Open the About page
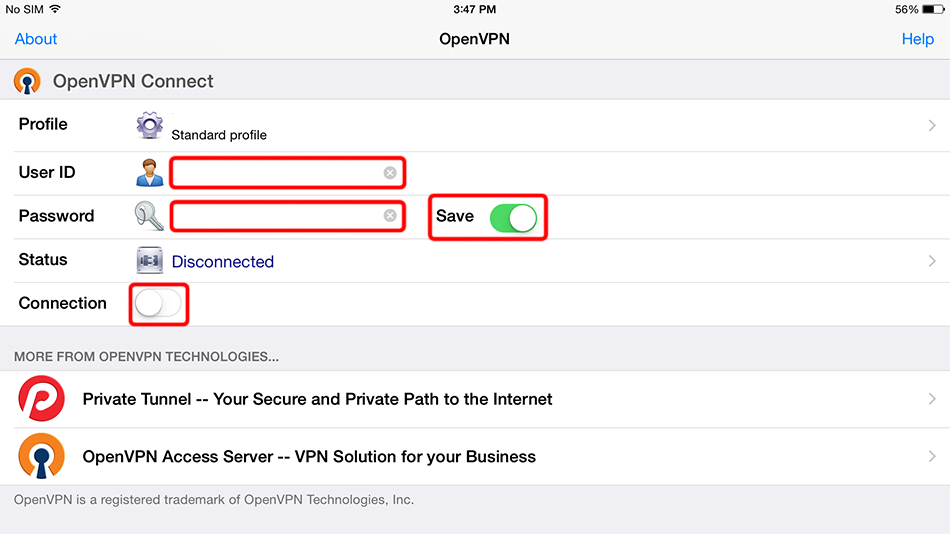950x534 pixels. [36, 39]
